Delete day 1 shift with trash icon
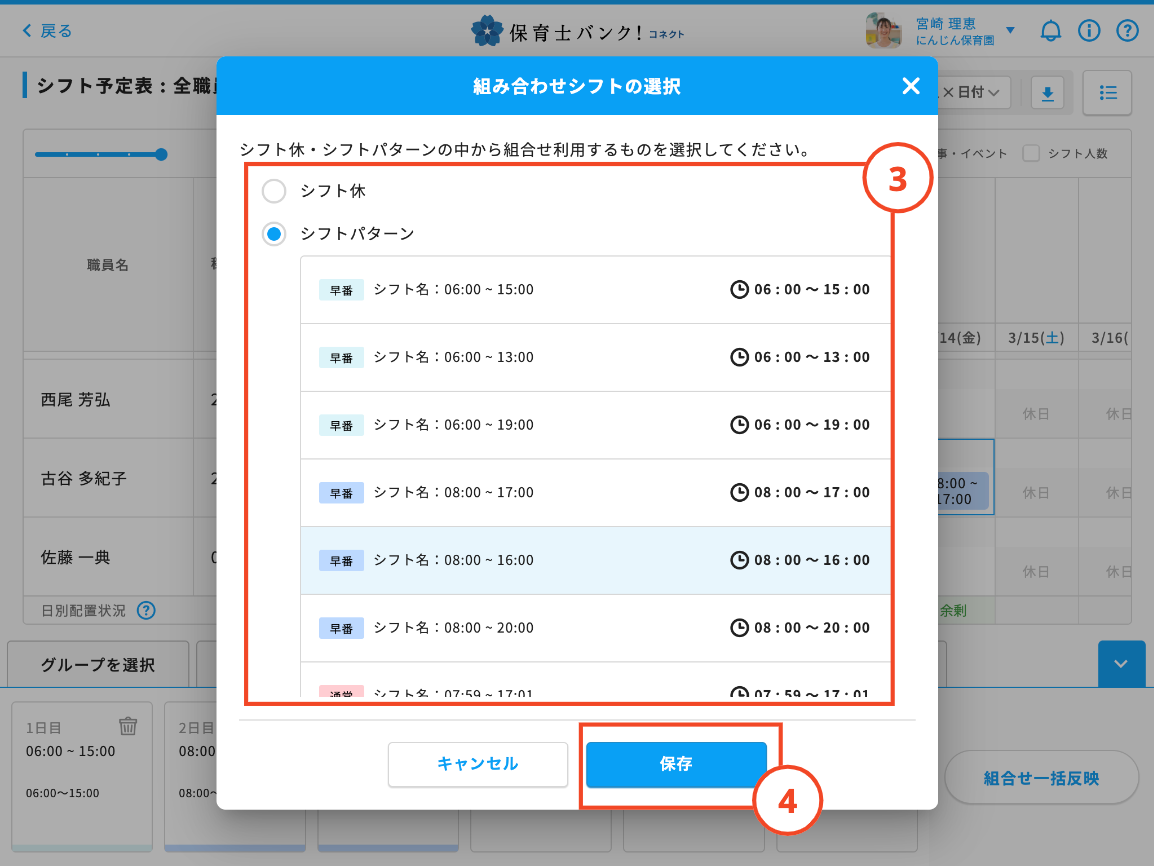The width and height of the screenshot is (1154, 866). (x=128, y=726)
